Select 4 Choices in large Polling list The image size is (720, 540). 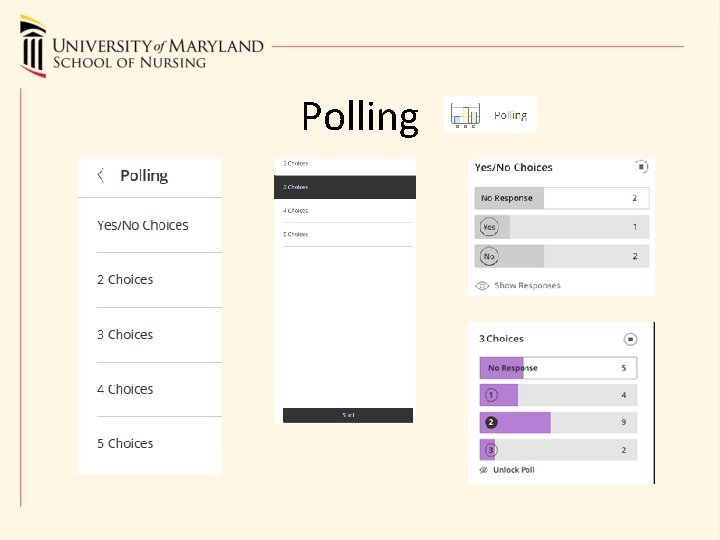125,389
